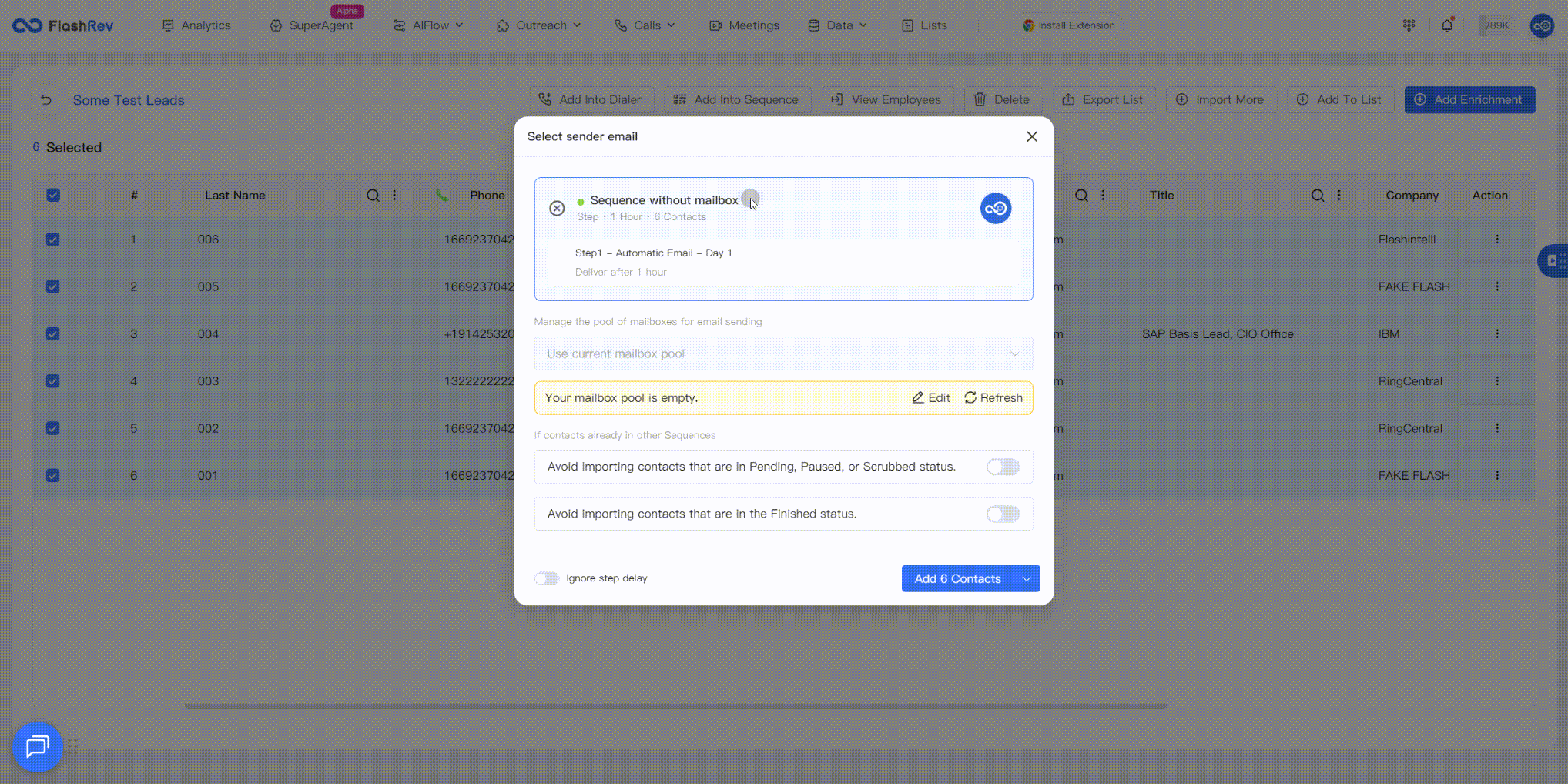Screen dimensions: 1568x784
Task: Open the Meetings menu item
Action: 744,25
